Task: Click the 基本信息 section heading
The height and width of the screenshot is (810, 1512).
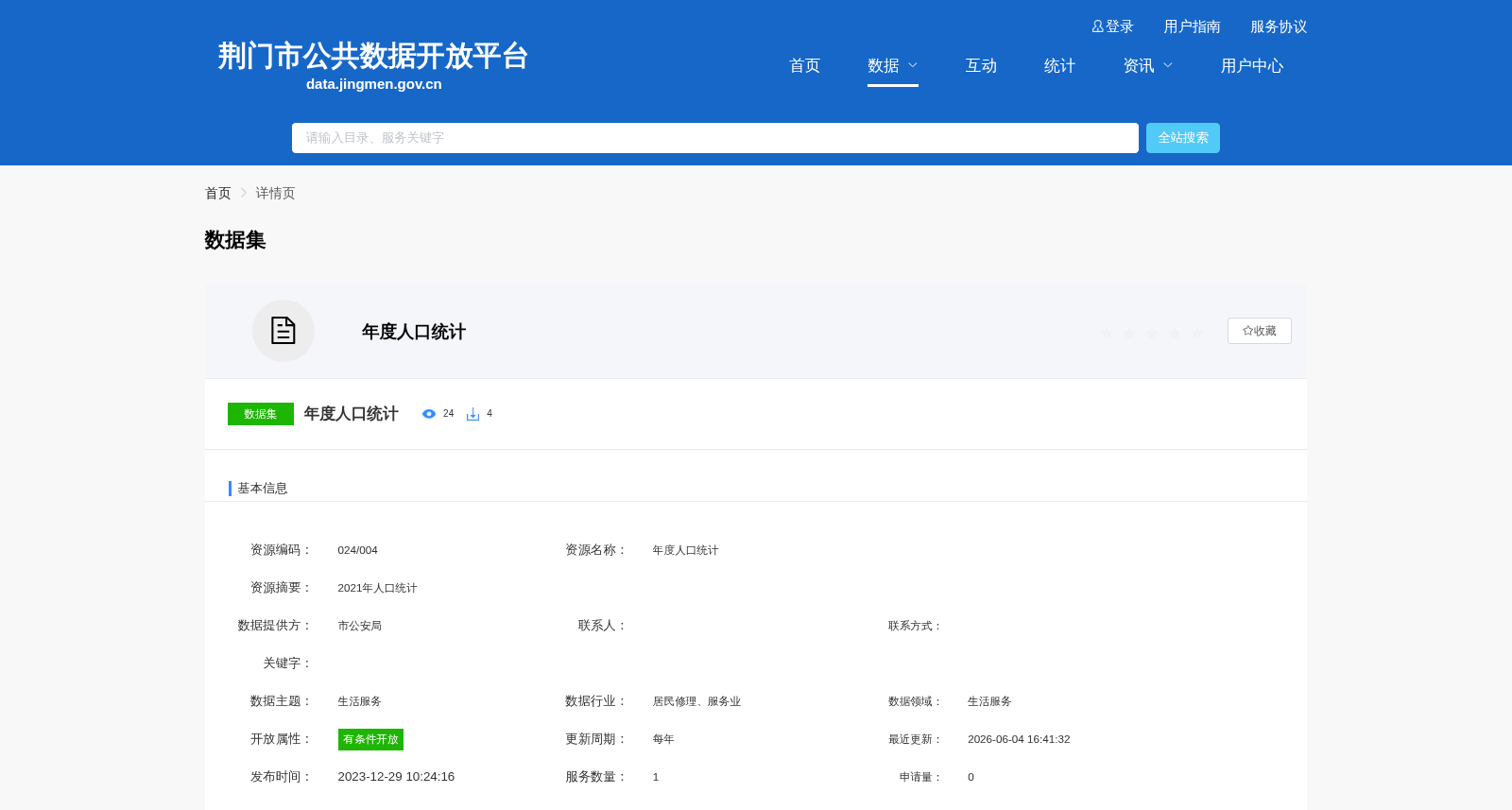Action: tap(263, 489)
